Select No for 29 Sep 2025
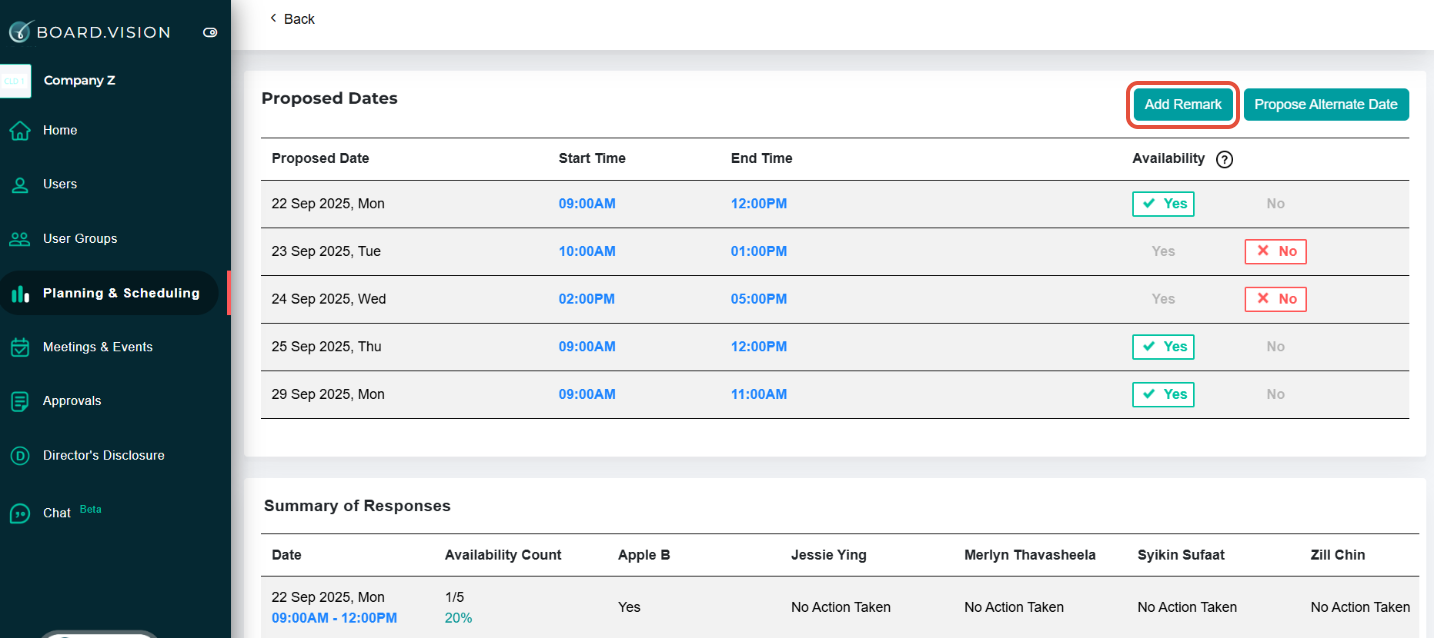Image resolution: width=1434 pixels, height=638 pixels. [1275, 394]
